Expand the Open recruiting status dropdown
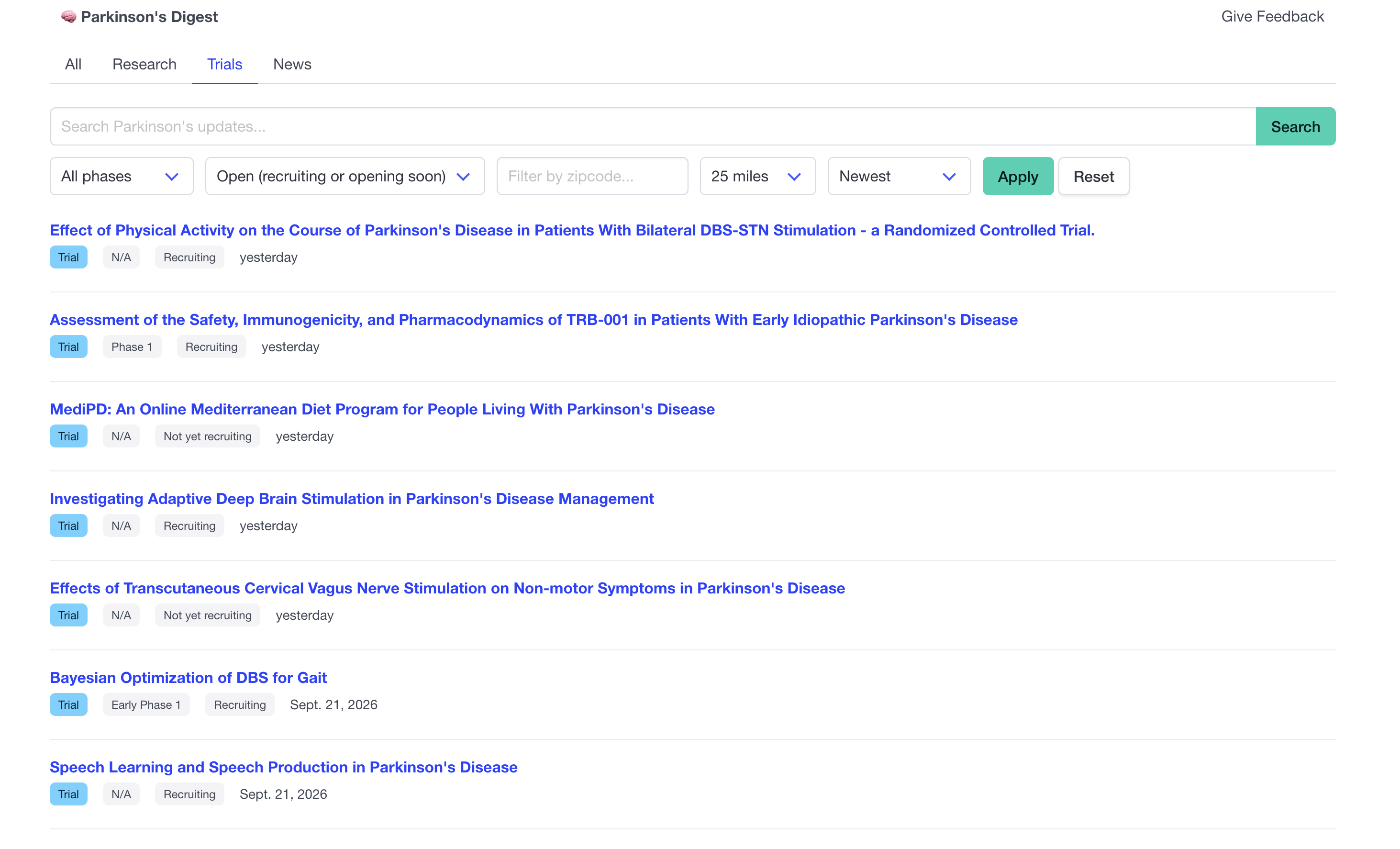 (345, 176)
